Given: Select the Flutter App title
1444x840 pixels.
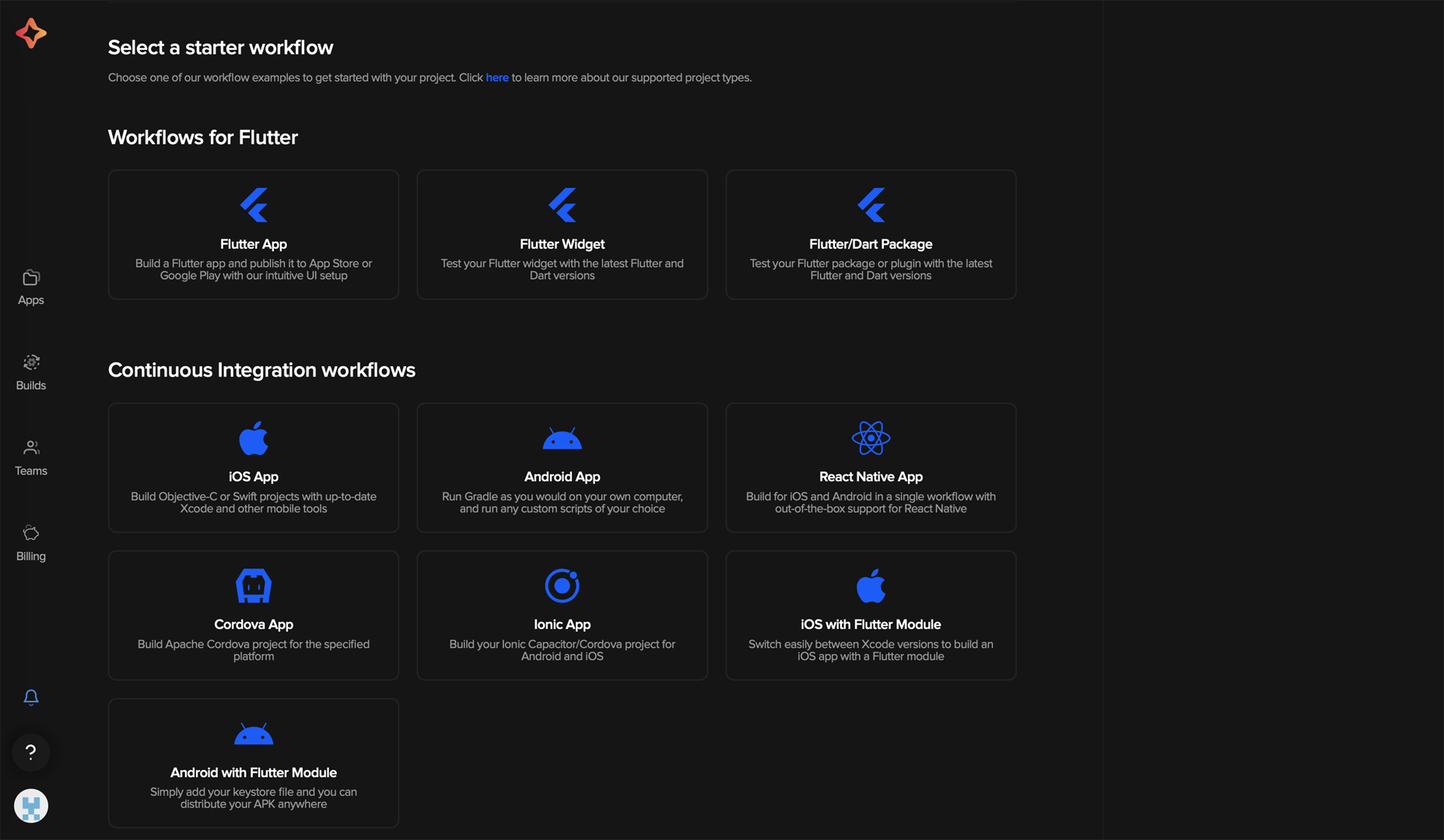Looking at the screenshot, I should click(254, 244).
